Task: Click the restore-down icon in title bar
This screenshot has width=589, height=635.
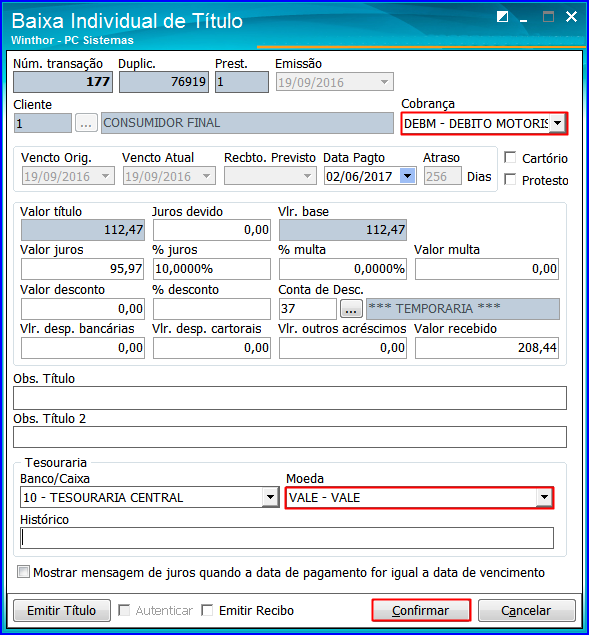Action: 502,17
